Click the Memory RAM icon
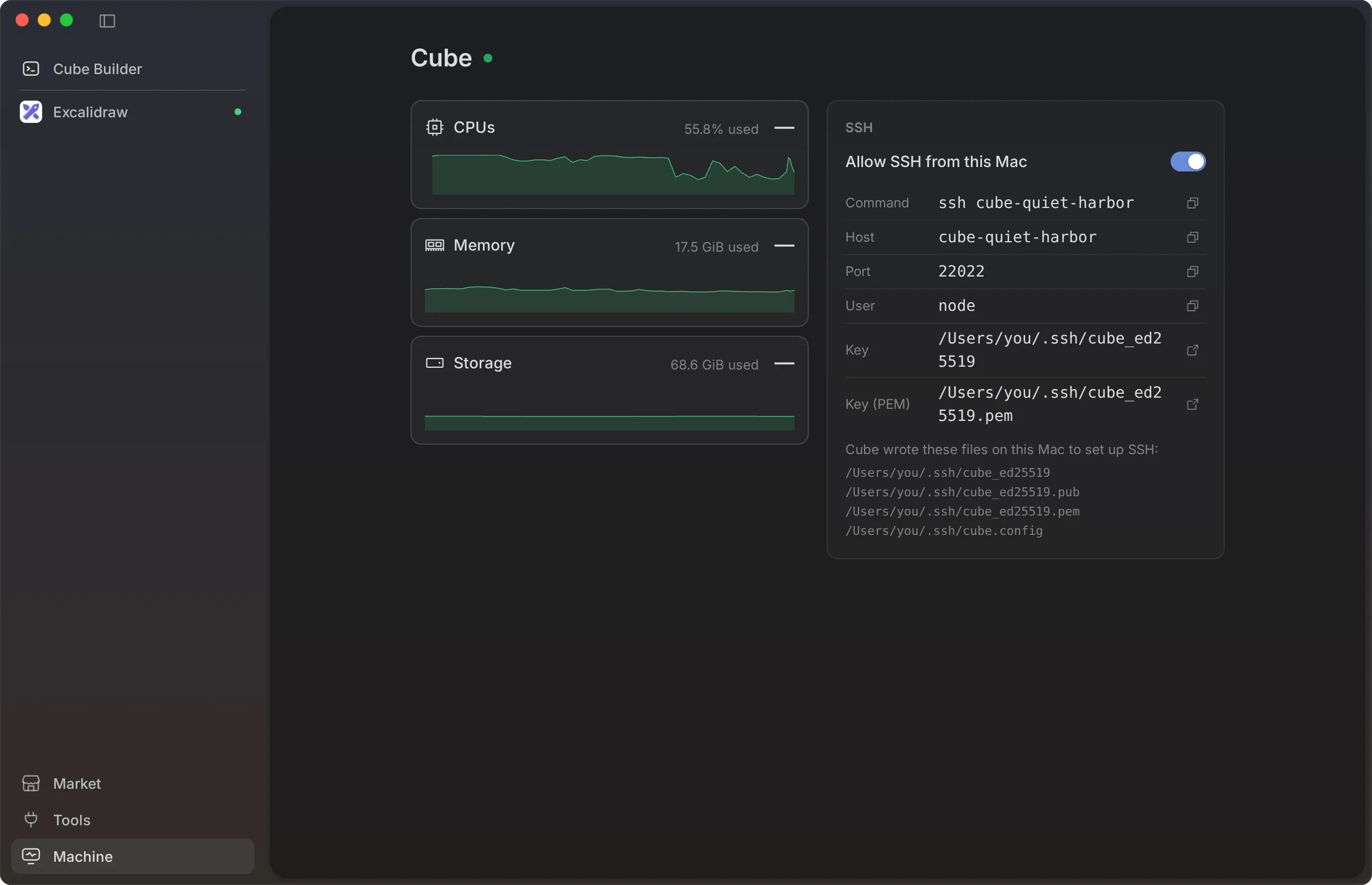Screen dimensions: 1372x885 point(434,246)
